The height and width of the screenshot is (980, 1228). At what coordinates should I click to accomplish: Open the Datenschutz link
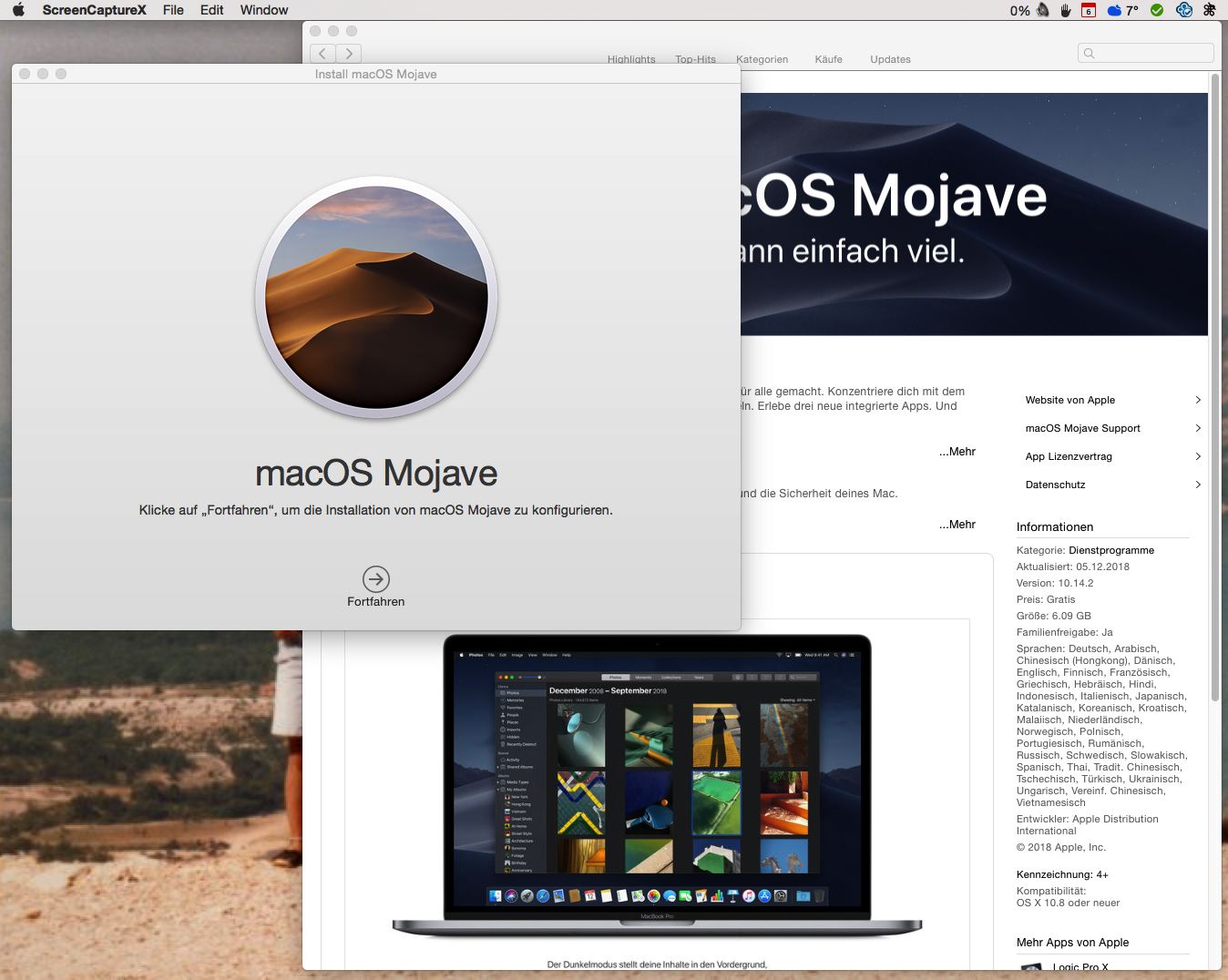[x=1056, y=485]
